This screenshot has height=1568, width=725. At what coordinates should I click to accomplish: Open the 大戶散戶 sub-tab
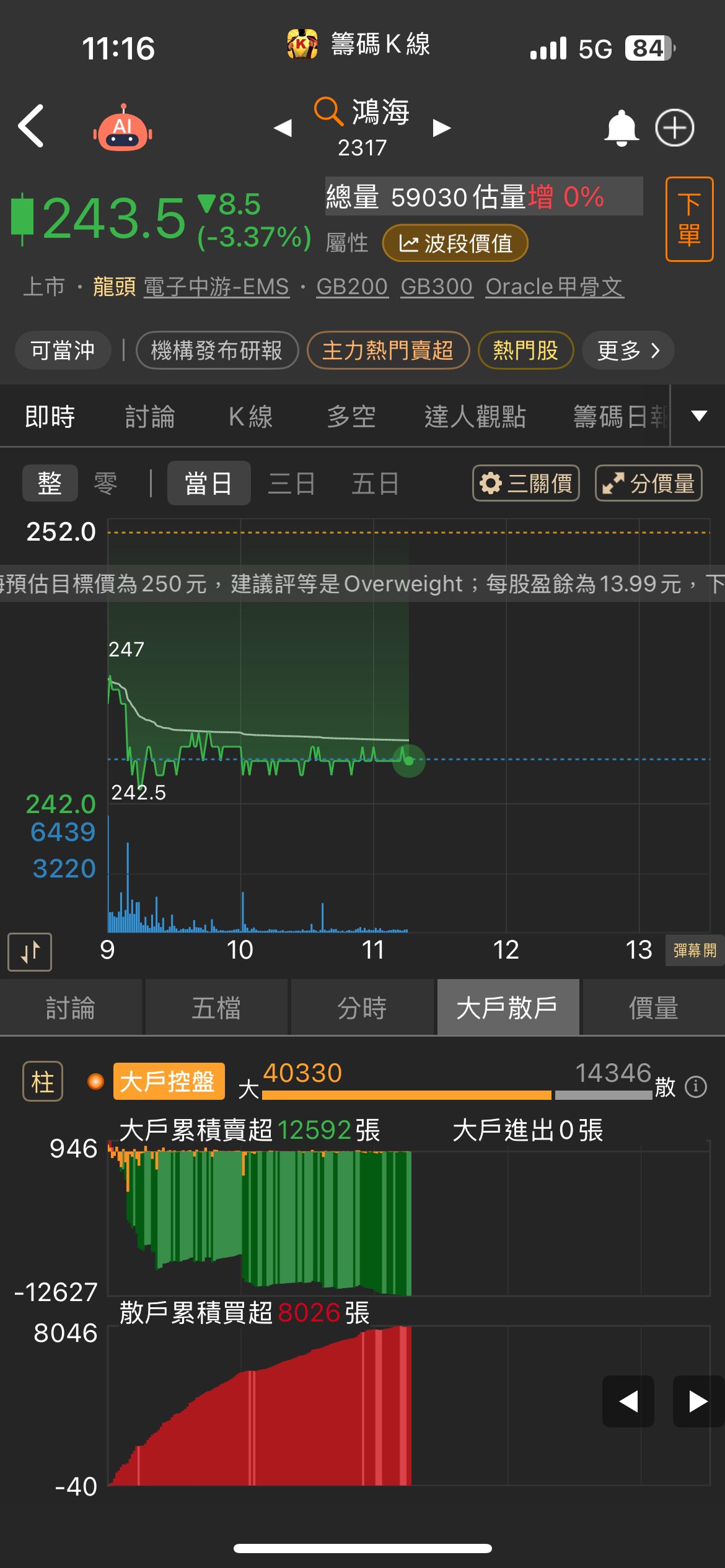coord(508,1008)
